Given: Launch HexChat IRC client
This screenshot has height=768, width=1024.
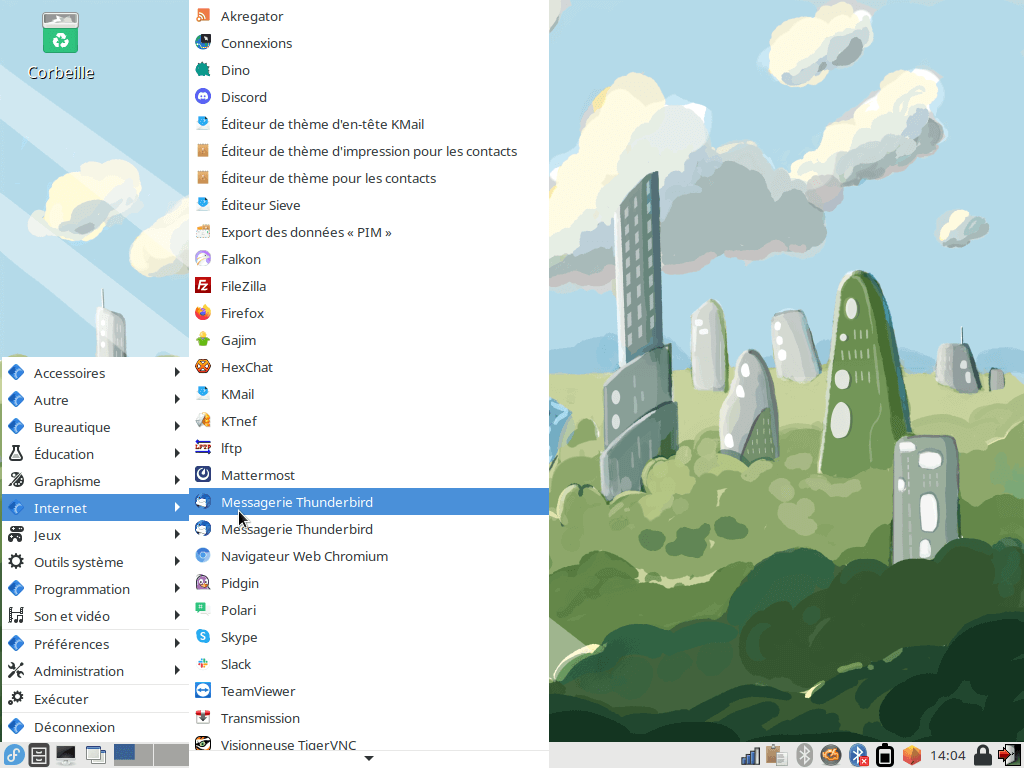Looking at the screenshot, I should point(369,367).
